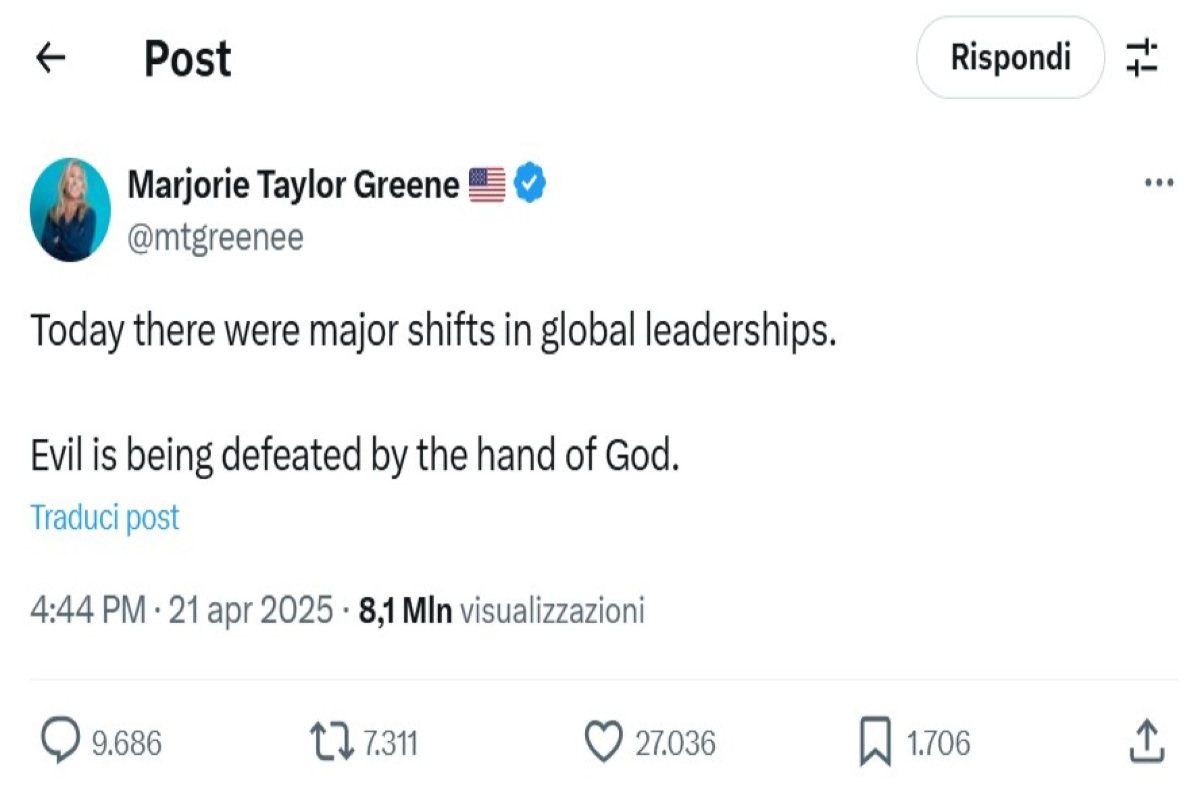1200x800 pixels.
Task: Open reply filter settings icon
Action: 1141,57
